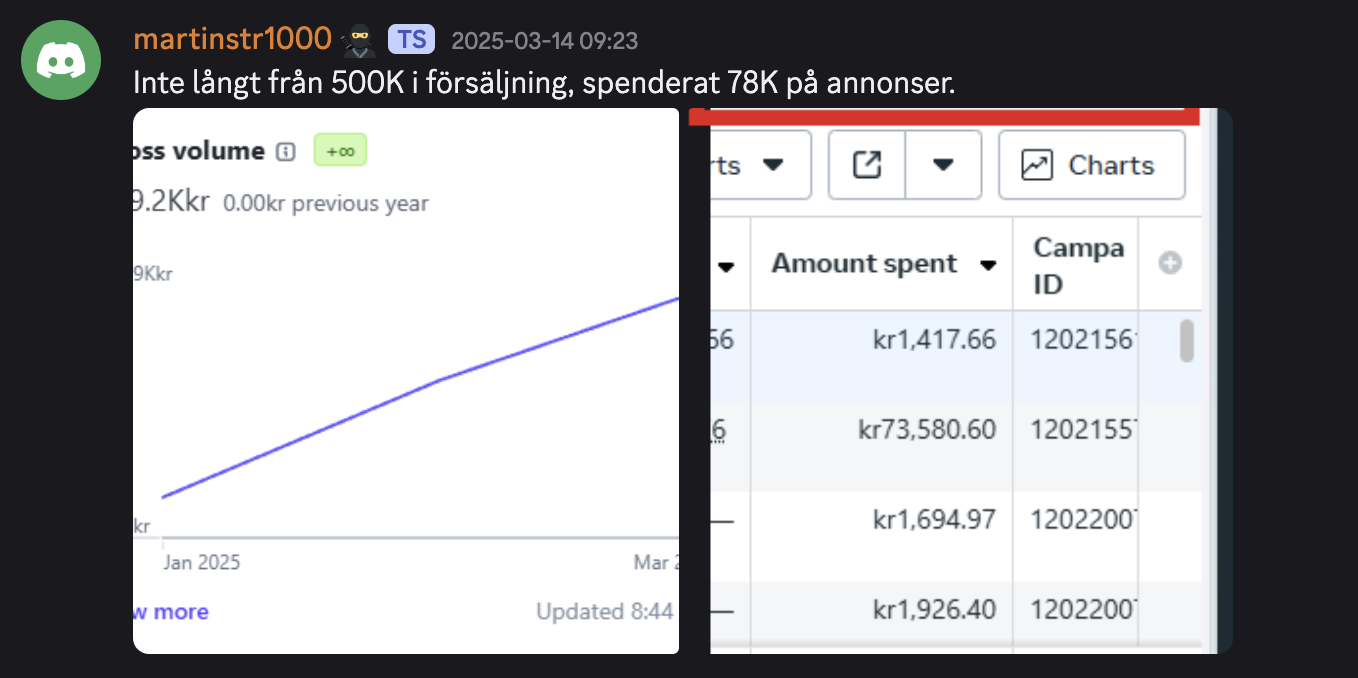This screenshot has height=678, width=1358.
Task: Click the message timestamp 2025-03-14 09:23
Action: pos(544,41)
